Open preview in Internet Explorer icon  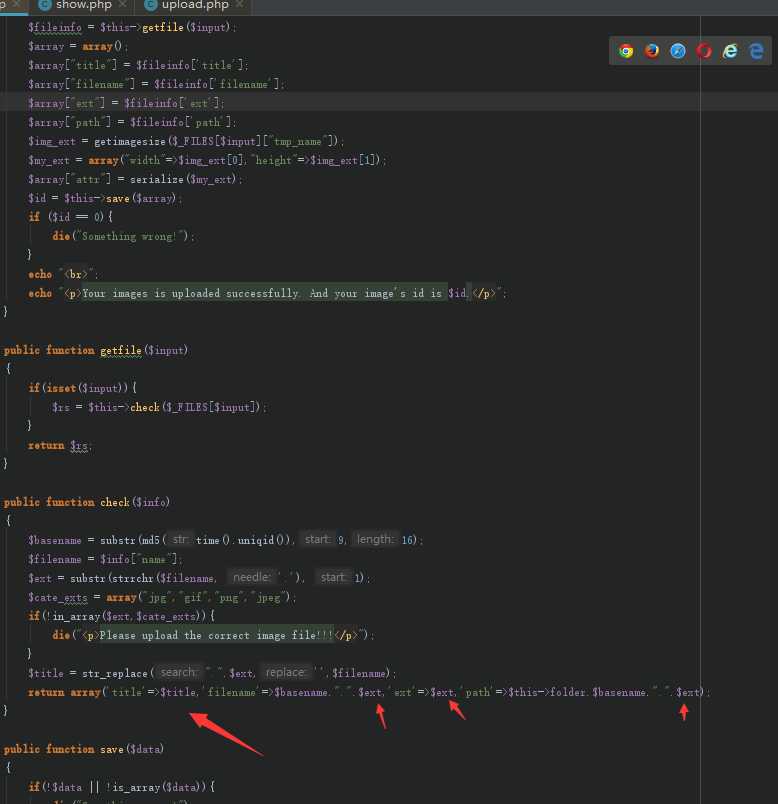[730, 51]
